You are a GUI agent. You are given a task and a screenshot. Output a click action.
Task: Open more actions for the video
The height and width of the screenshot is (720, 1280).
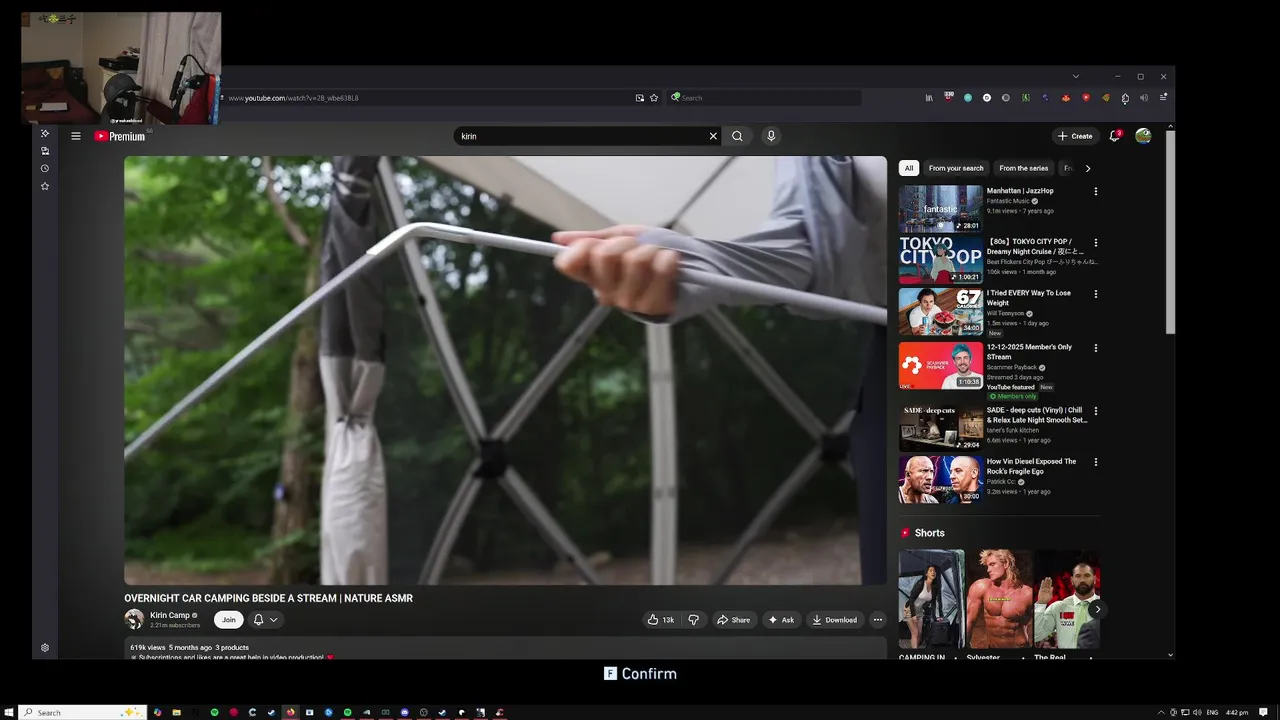pos(878,620)
